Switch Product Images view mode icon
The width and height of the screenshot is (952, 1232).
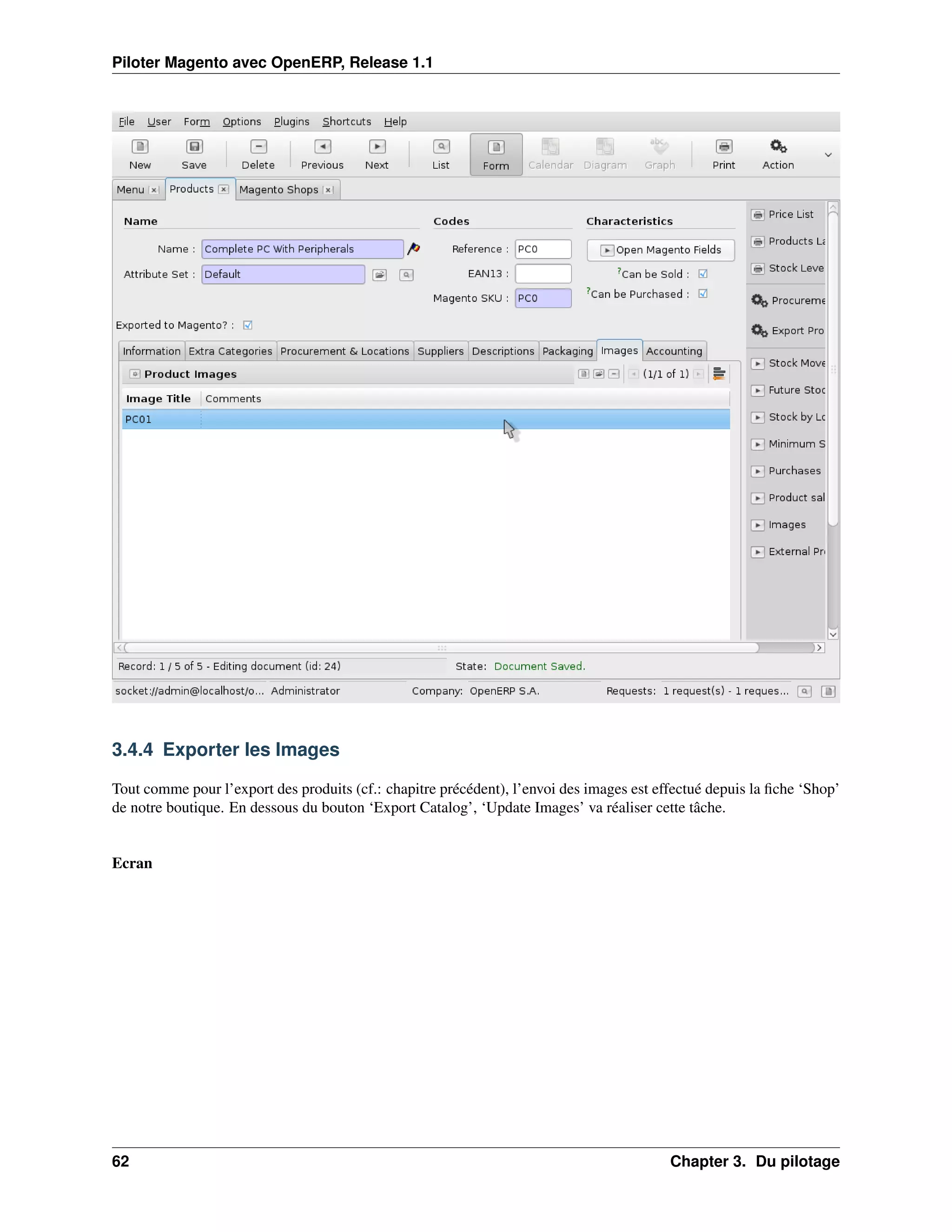point(719,373)
